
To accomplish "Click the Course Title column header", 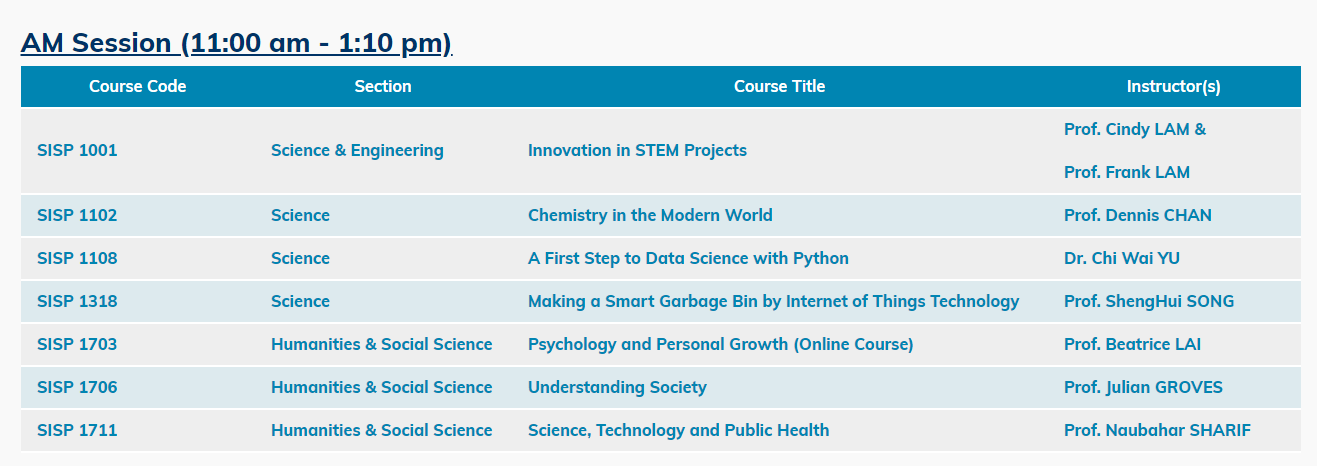I will point(780,86).
